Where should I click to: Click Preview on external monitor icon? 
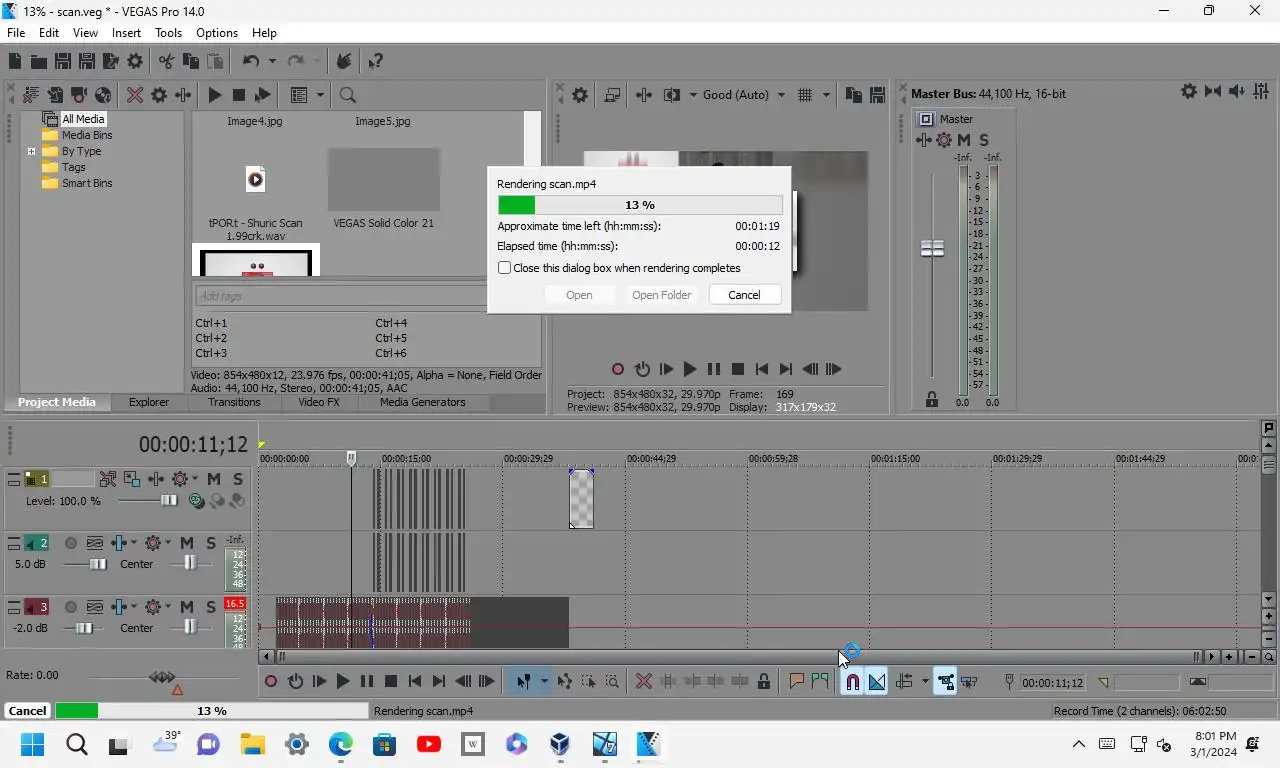(x=612, y=95)
